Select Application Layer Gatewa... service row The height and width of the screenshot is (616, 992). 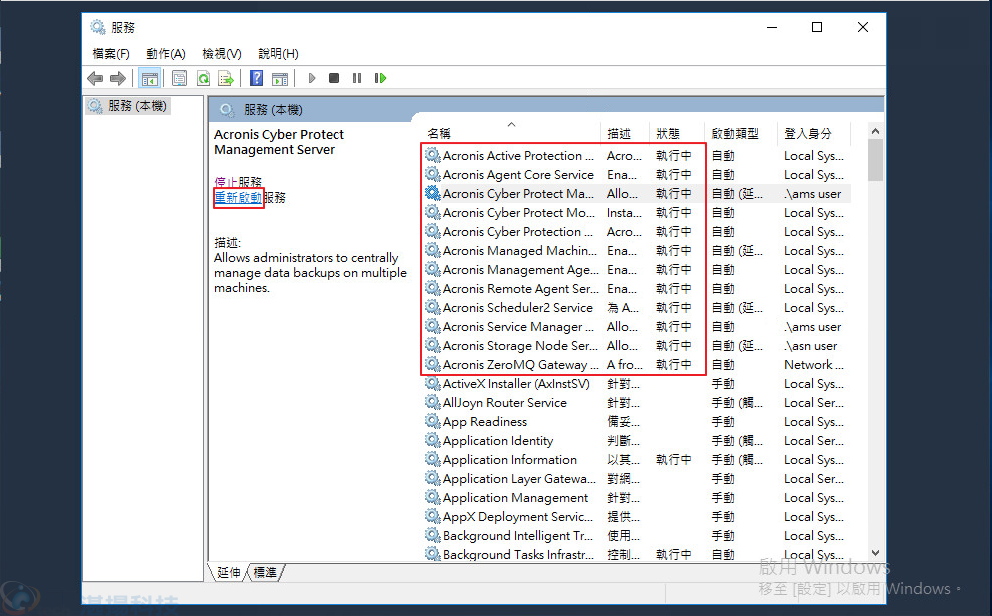point(637,479)
